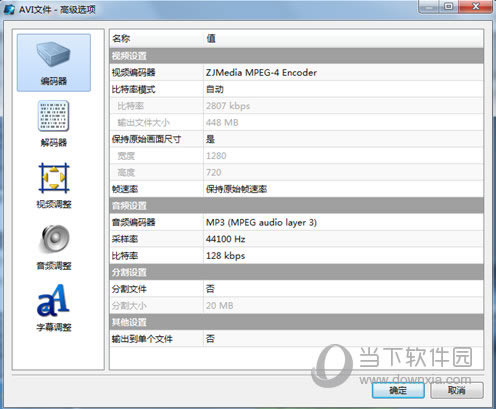Click the 视频设置 section header
Image resolution: width=496 pixels, height=409 pixels.
click(297, 56)
